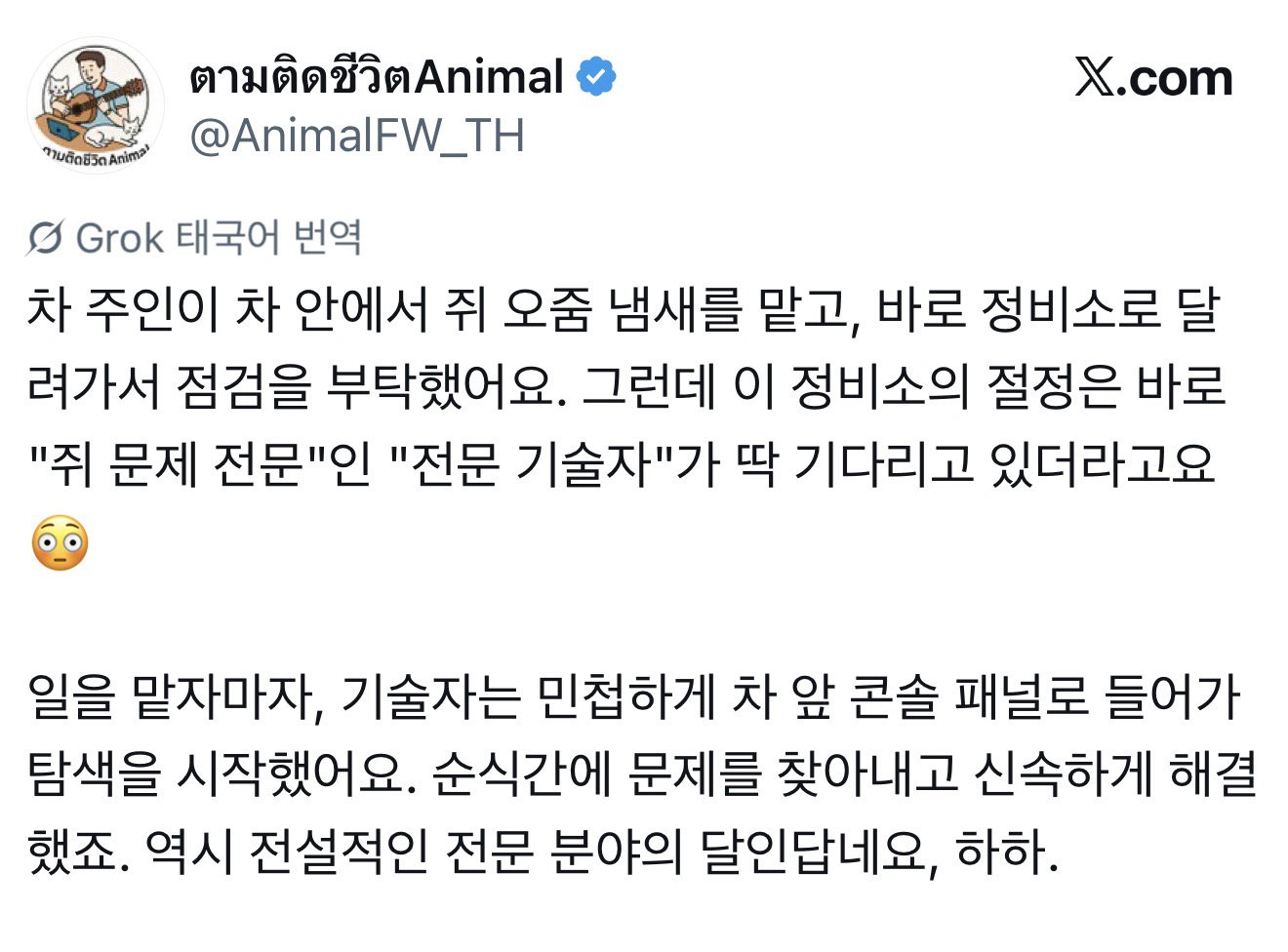Open the ตามติดชีวิตAnimal display name
Screen dimensions: 1288x952
click(x=377, y=77)
